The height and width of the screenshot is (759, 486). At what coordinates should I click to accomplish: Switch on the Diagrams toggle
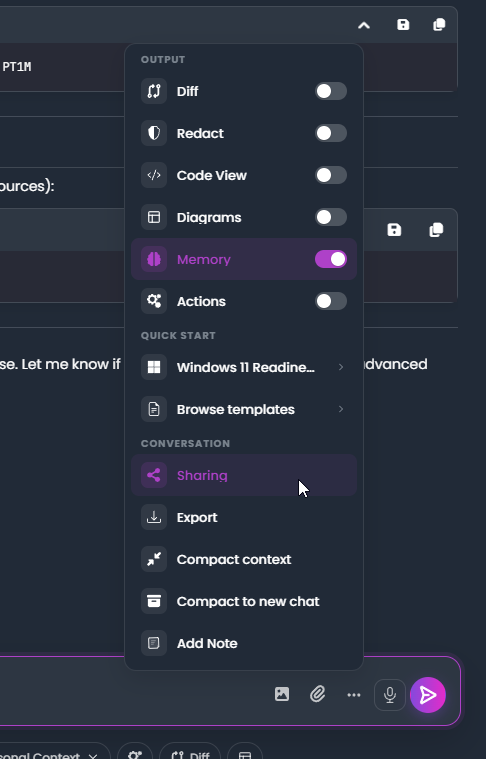click(x=331, y=217)
